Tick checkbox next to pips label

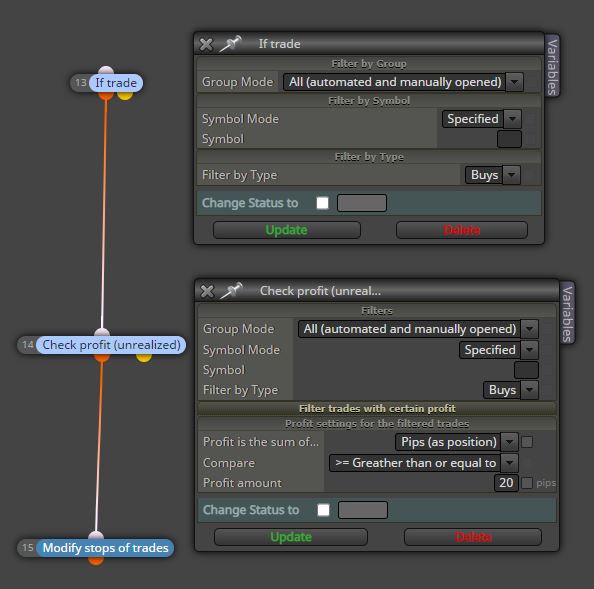(x=527, y=483)
